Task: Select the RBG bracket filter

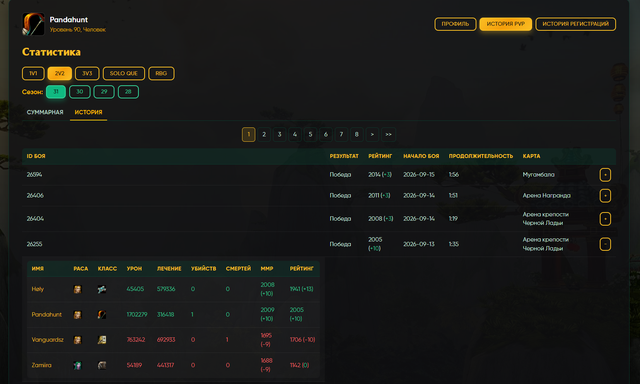Action: pyautogui.click(x=161, y=73)
